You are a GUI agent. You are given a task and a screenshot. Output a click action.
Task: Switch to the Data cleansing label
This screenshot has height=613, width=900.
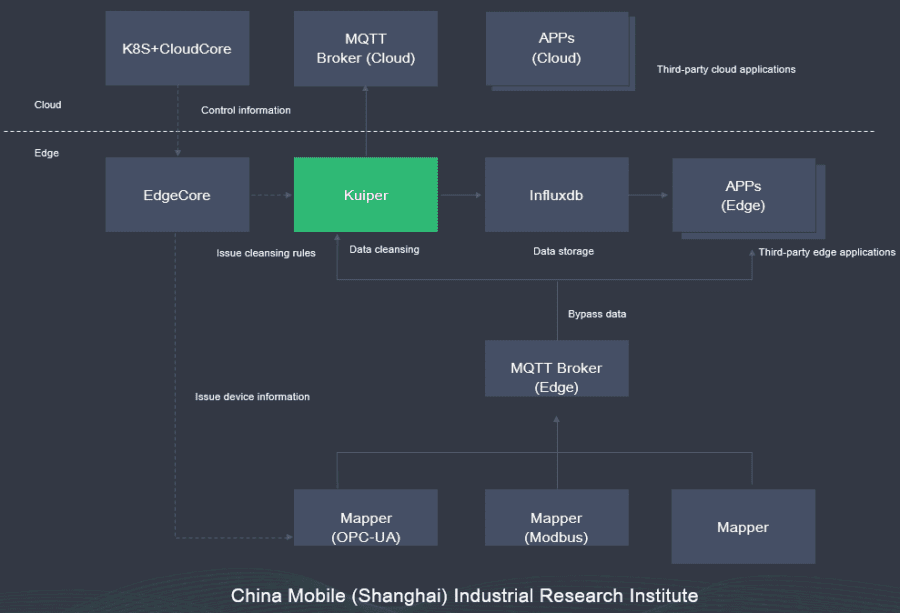pos(384,249)
